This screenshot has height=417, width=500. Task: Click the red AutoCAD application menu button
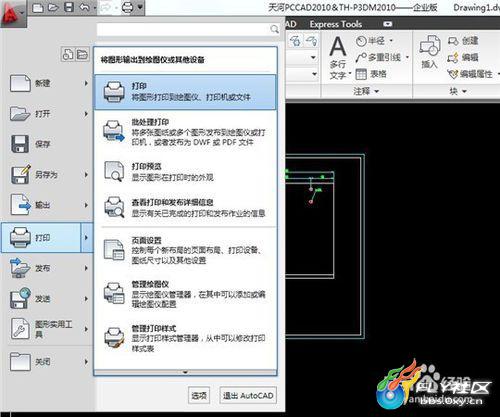12,13
